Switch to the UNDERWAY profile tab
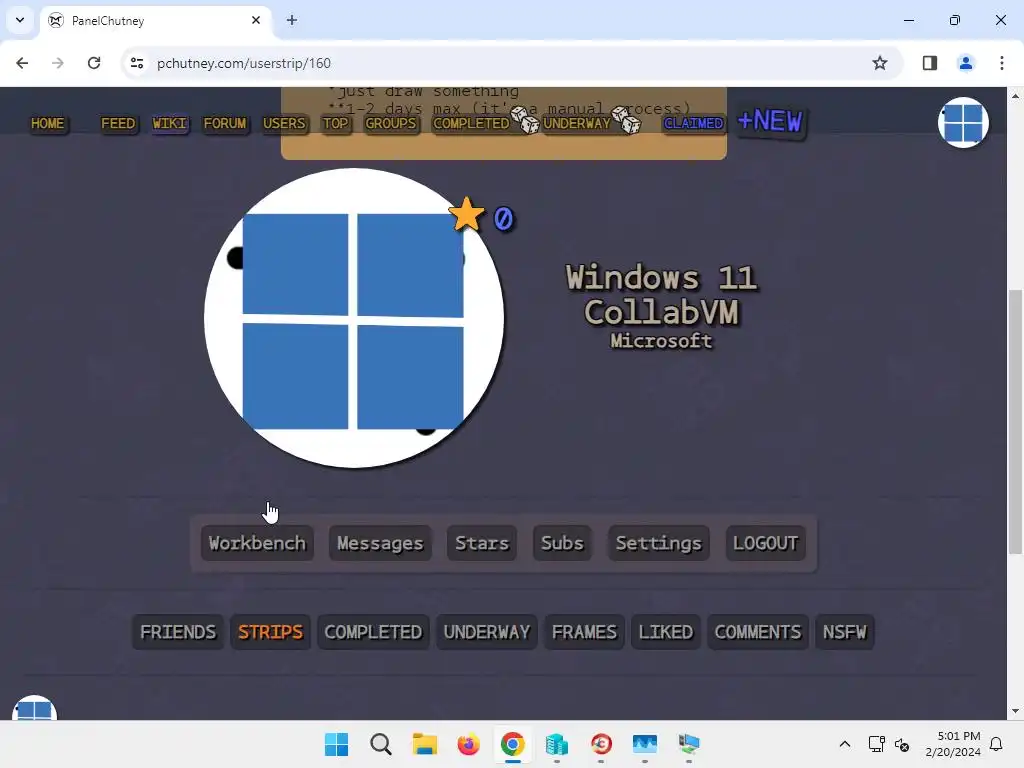This screenshot has height=768, width=1024. 487,632
